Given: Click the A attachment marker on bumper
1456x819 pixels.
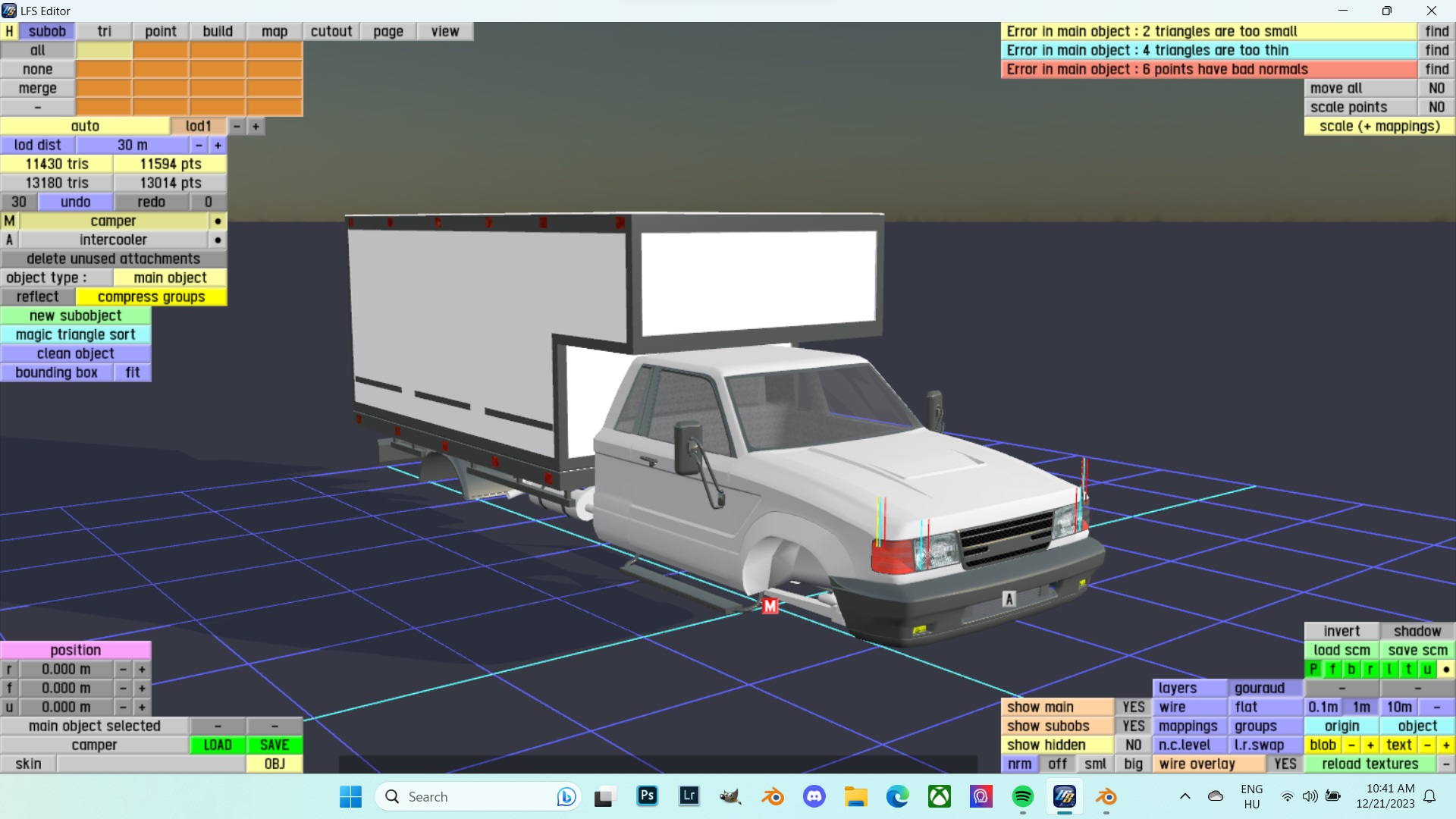Looking at the screenshot, I should 1009,599.
